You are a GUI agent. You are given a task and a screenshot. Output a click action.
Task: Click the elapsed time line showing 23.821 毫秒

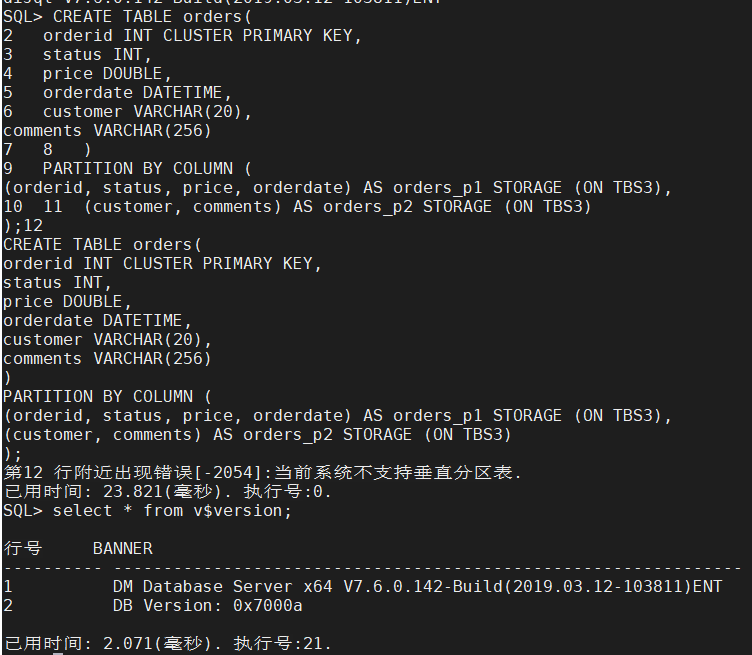click(168, 492)
